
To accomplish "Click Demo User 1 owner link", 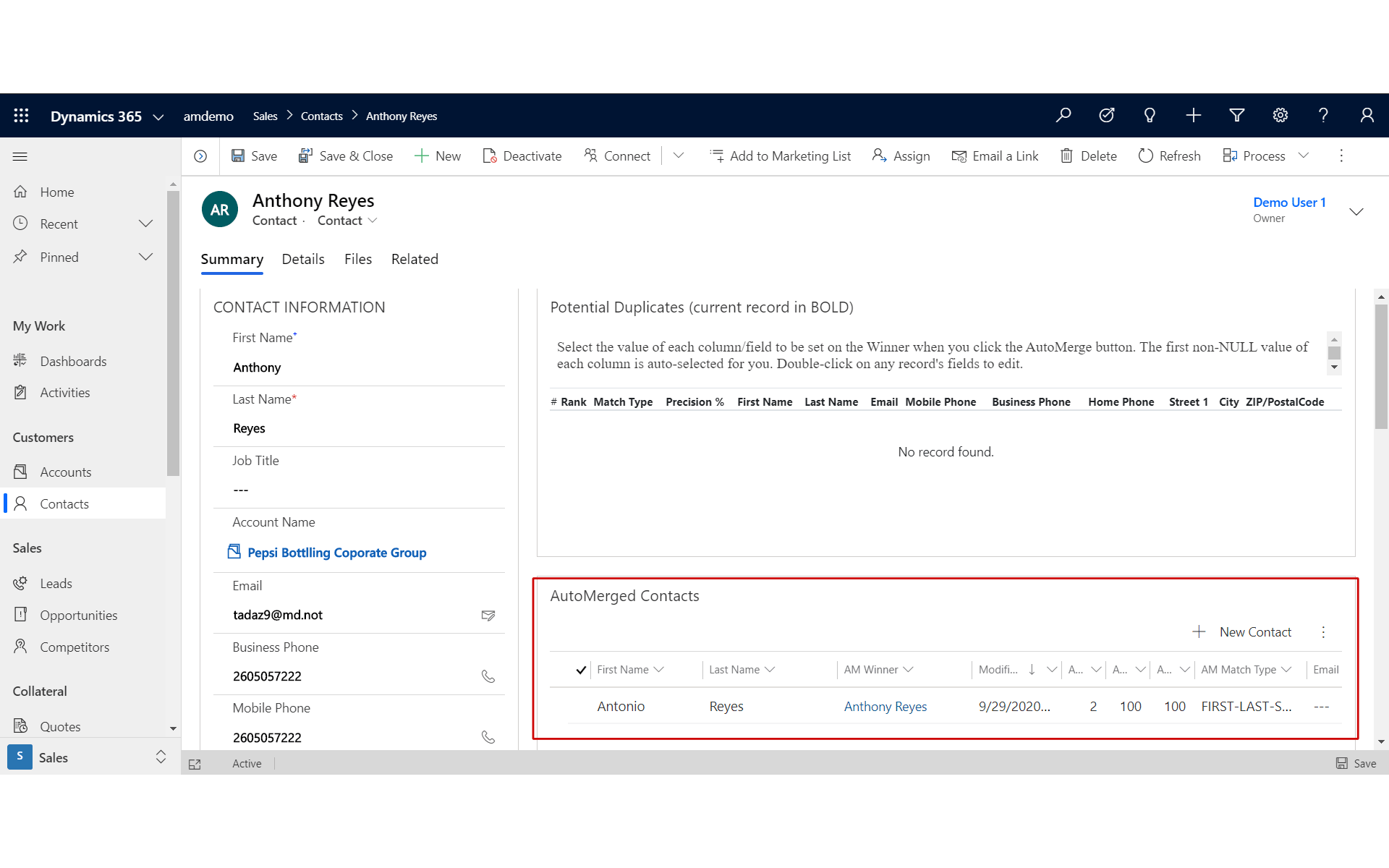I will point(1289,203).
